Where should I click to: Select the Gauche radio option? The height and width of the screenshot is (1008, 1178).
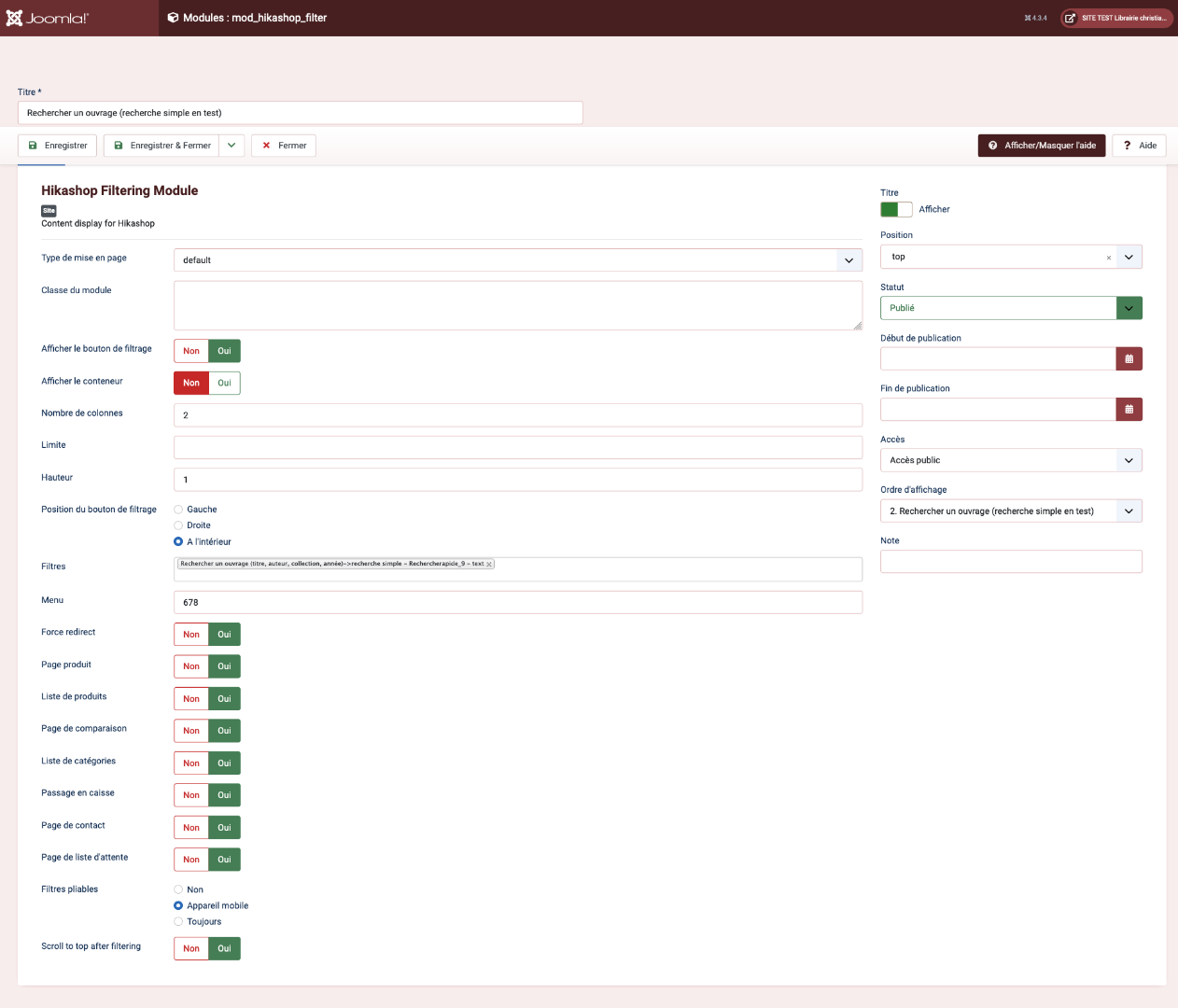178,510
